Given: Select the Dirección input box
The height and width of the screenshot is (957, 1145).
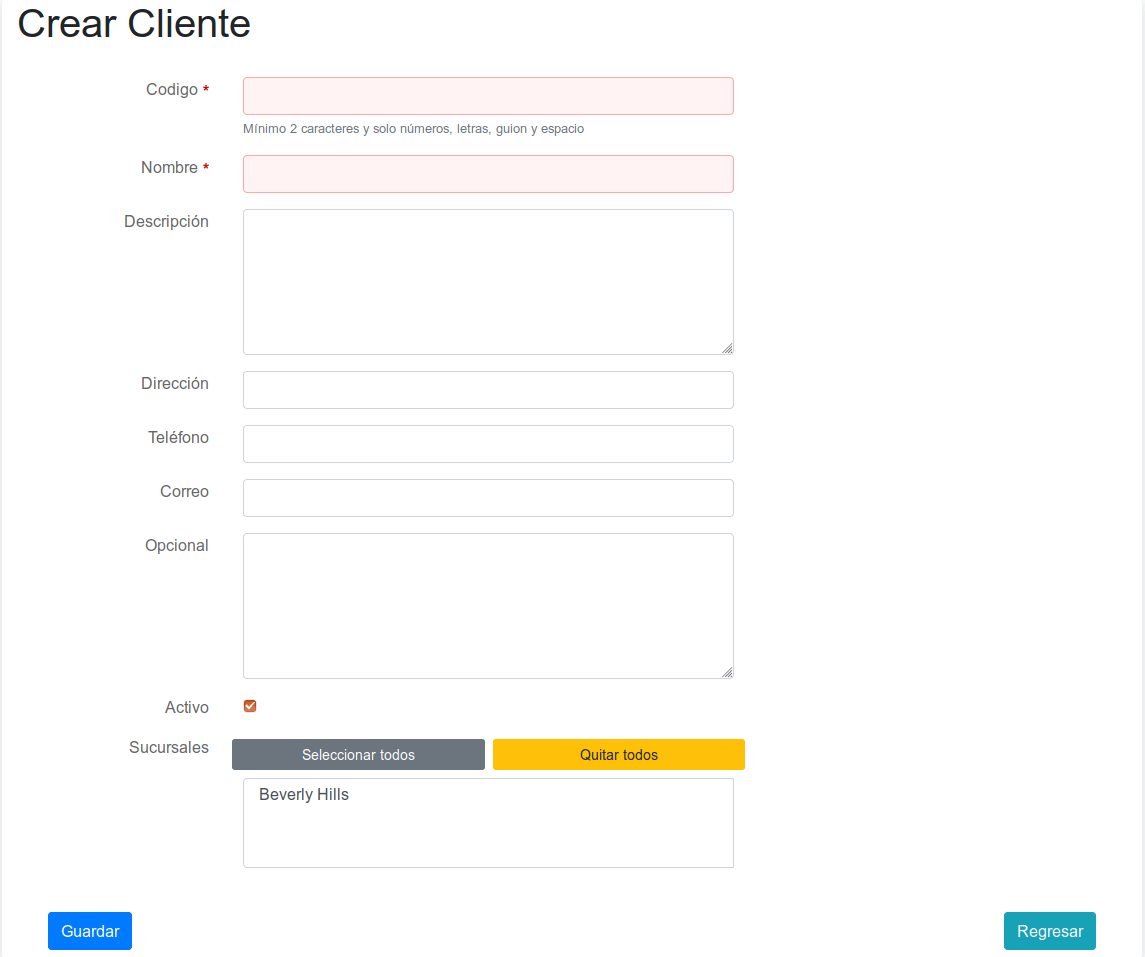Looking at the screenshot, I should (x=488, y=390).
